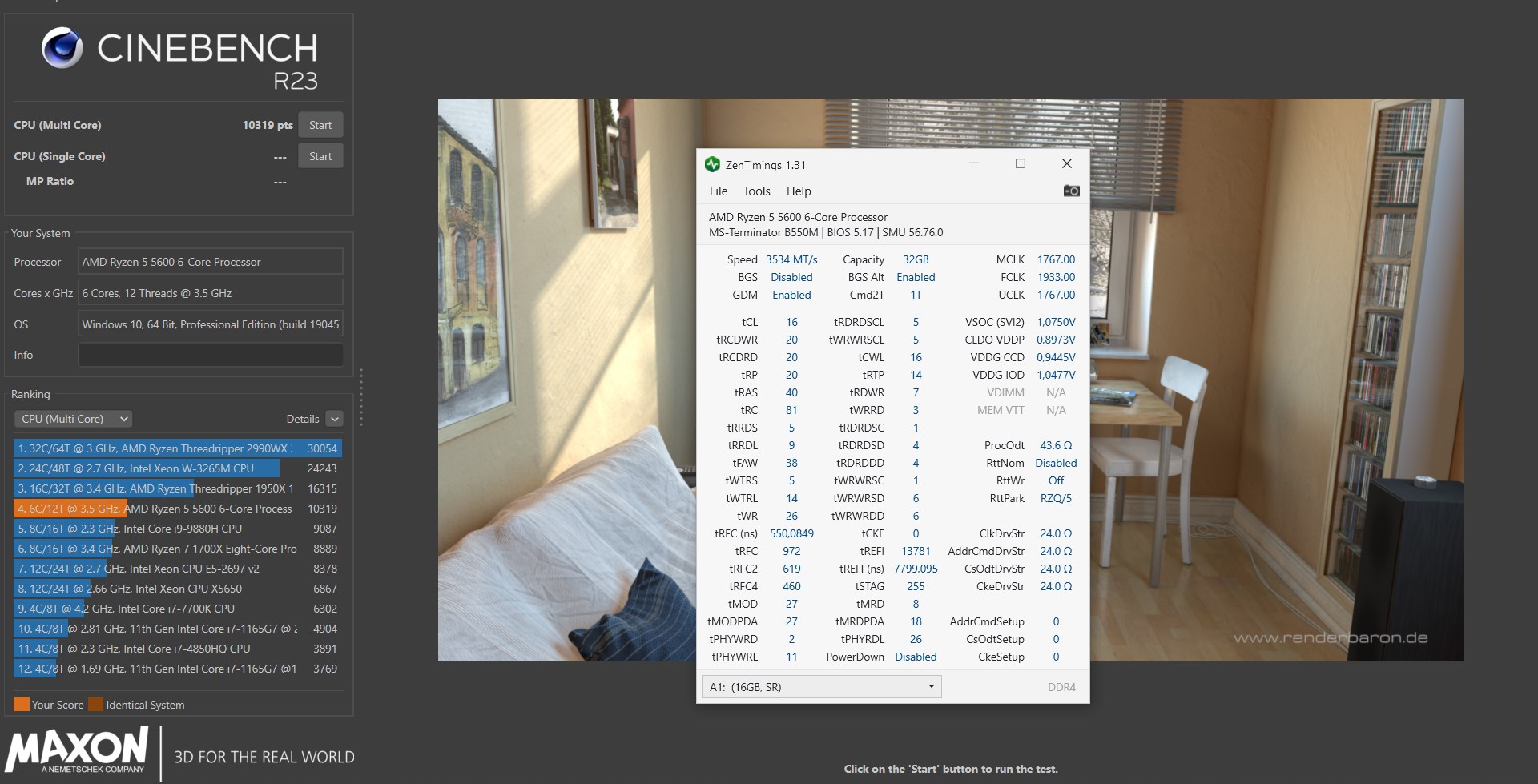This screenshot has height=784, width=1538.
Task: Select the Xeon X5650 ranking row
Action: (x=178, y=589)
